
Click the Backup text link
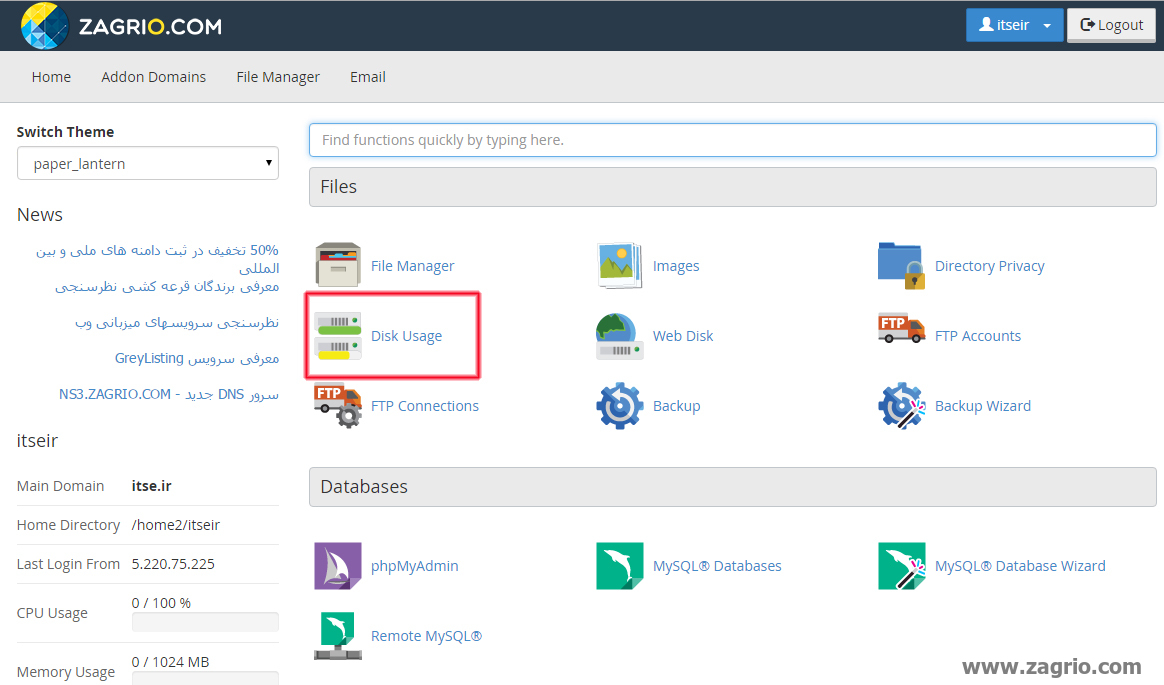coord(676,406)
